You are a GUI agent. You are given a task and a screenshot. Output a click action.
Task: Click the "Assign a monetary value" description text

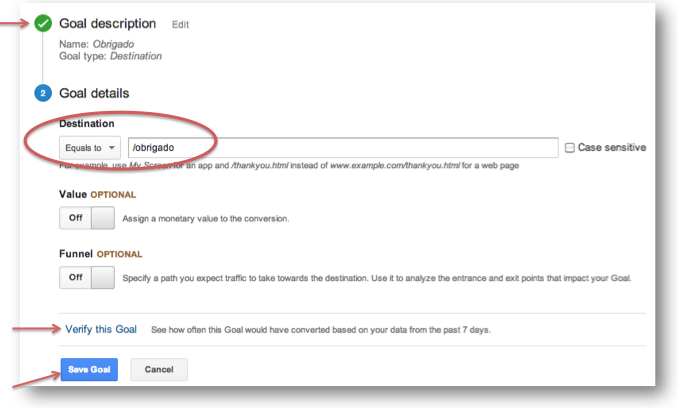click(205, 218)
